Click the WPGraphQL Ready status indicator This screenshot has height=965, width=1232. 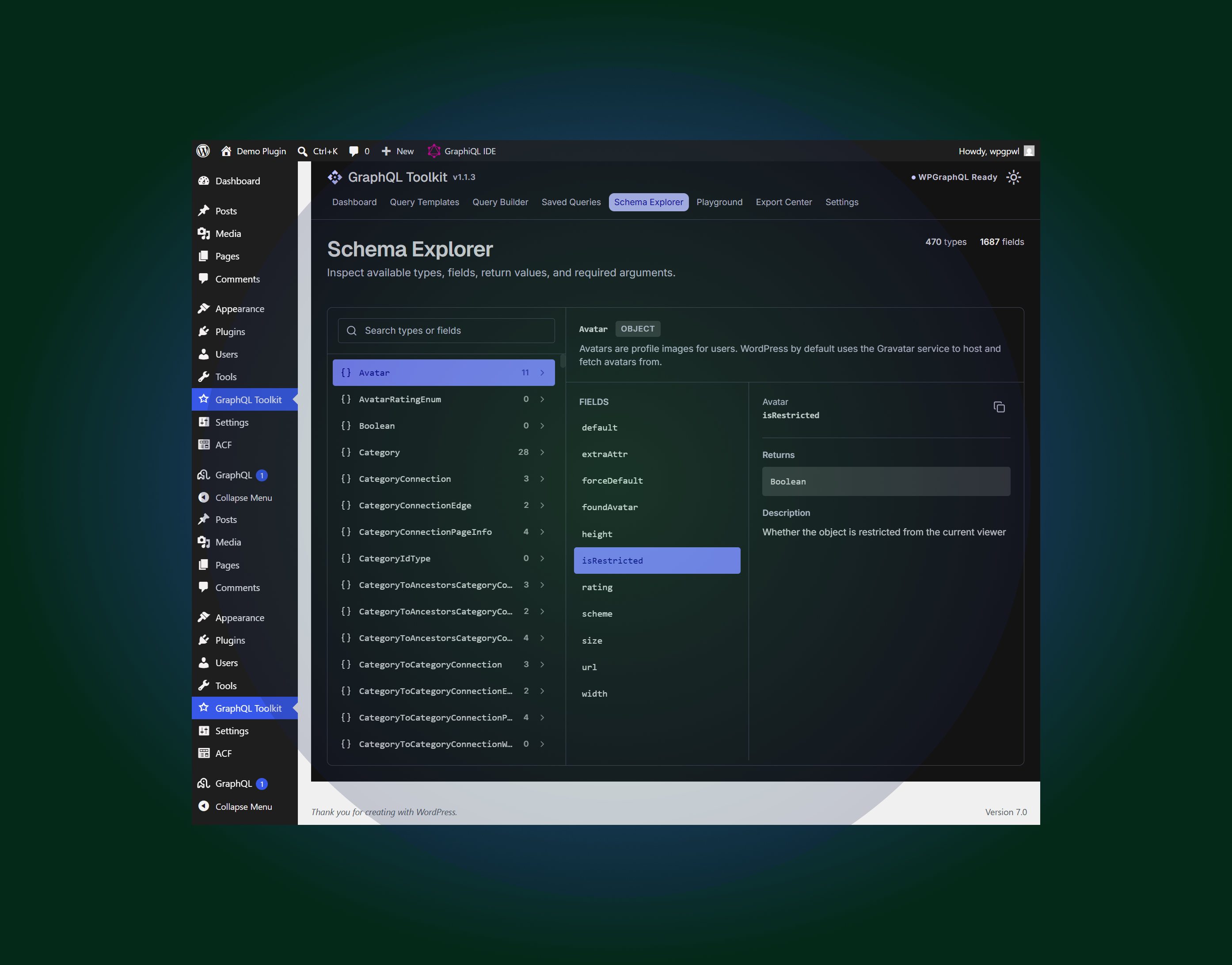954,177
